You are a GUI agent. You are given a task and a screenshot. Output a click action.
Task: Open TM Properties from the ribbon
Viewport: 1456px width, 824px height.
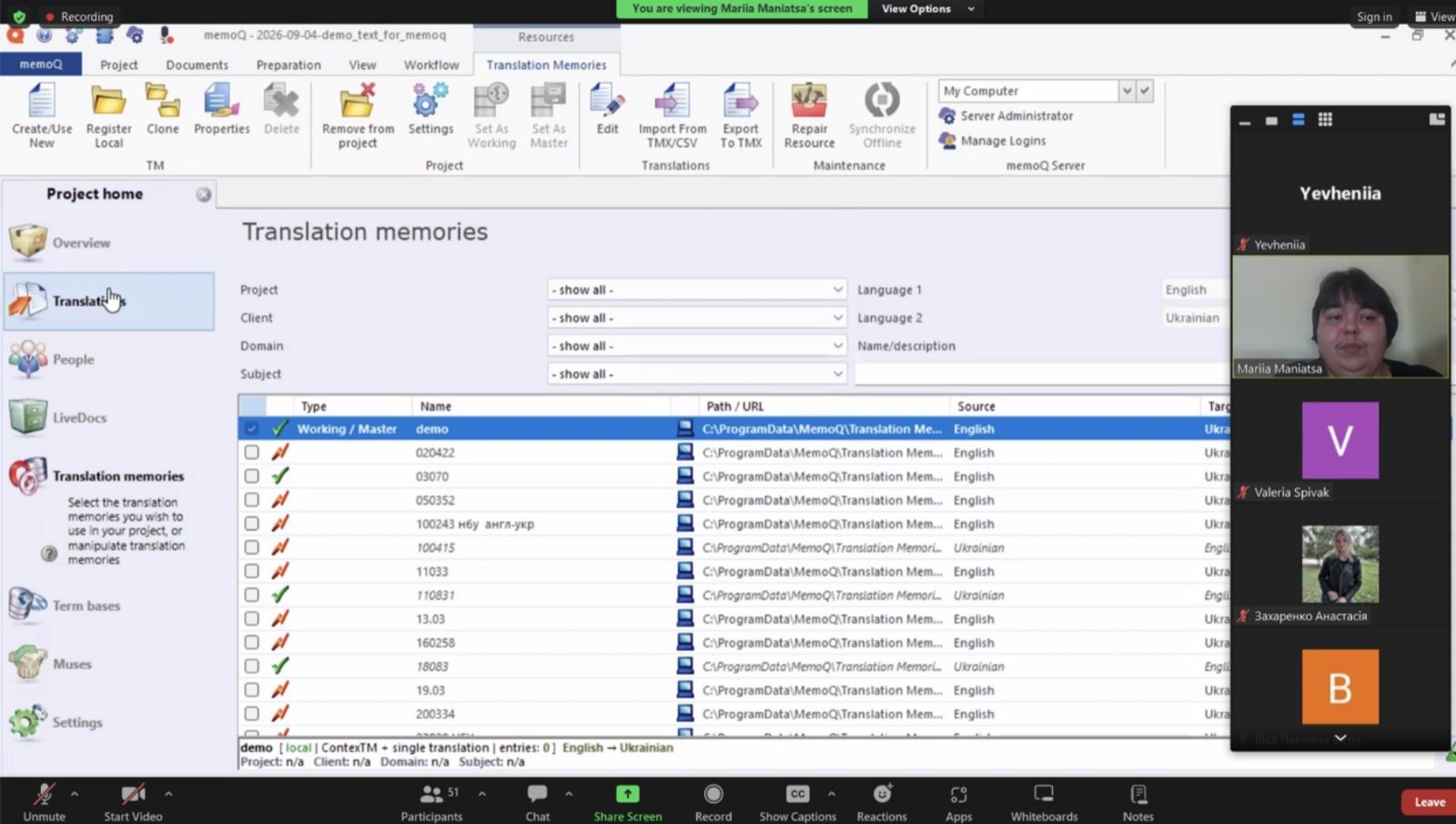(221, 109)
